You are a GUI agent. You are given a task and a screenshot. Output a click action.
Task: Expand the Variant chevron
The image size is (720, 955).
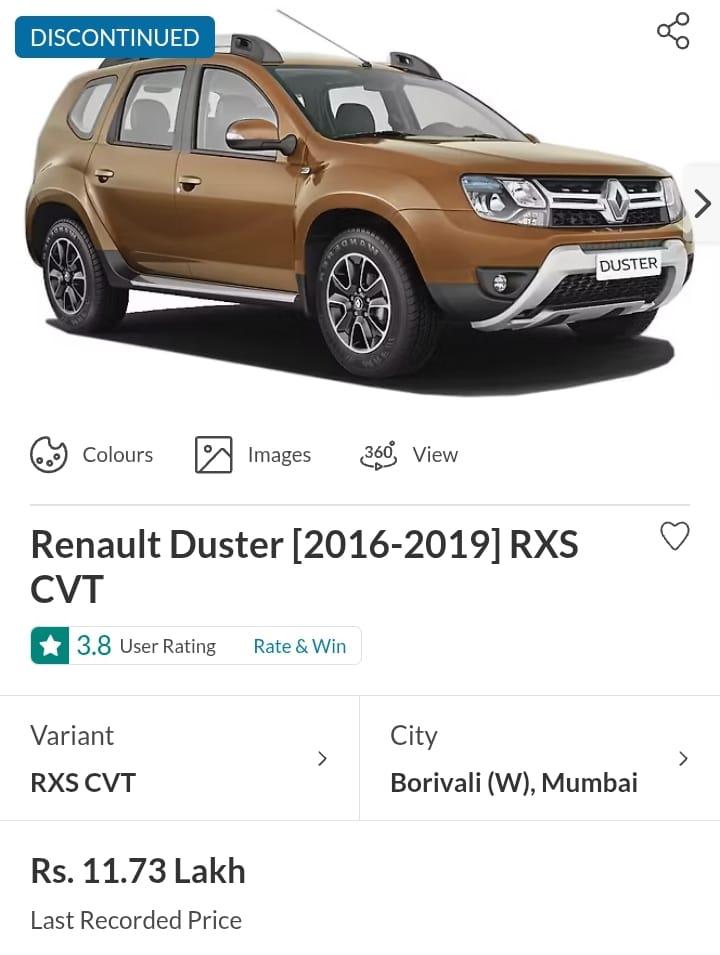click(322, 759)
